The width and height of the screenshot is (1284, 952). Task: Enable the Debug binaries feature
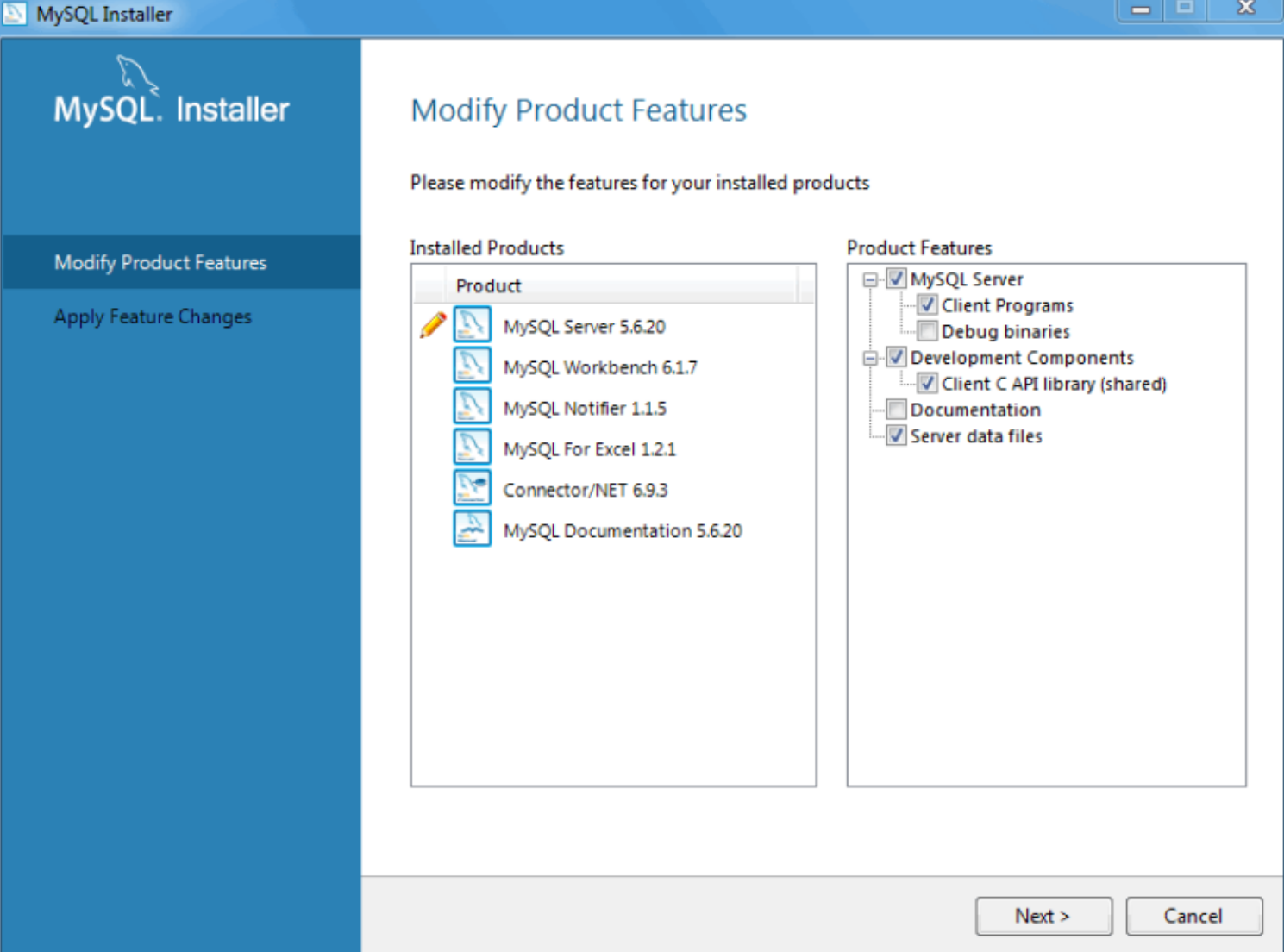tap(926, 330)
